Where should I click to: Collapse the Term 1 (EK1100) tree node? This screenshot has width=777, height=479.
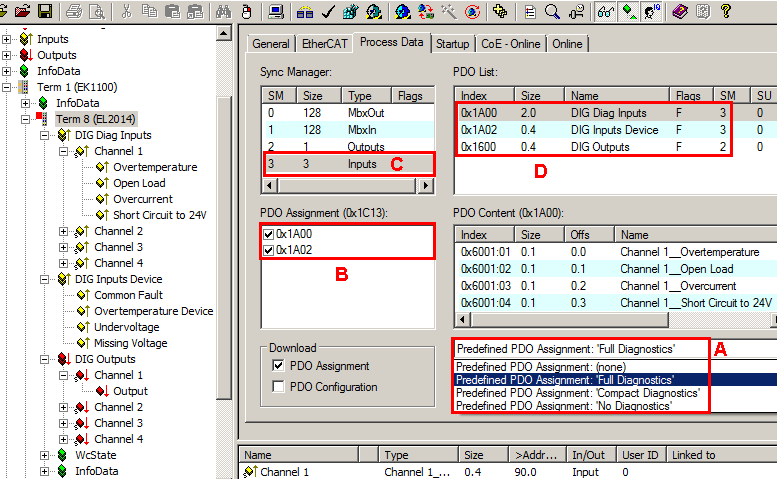click(6, 88)
